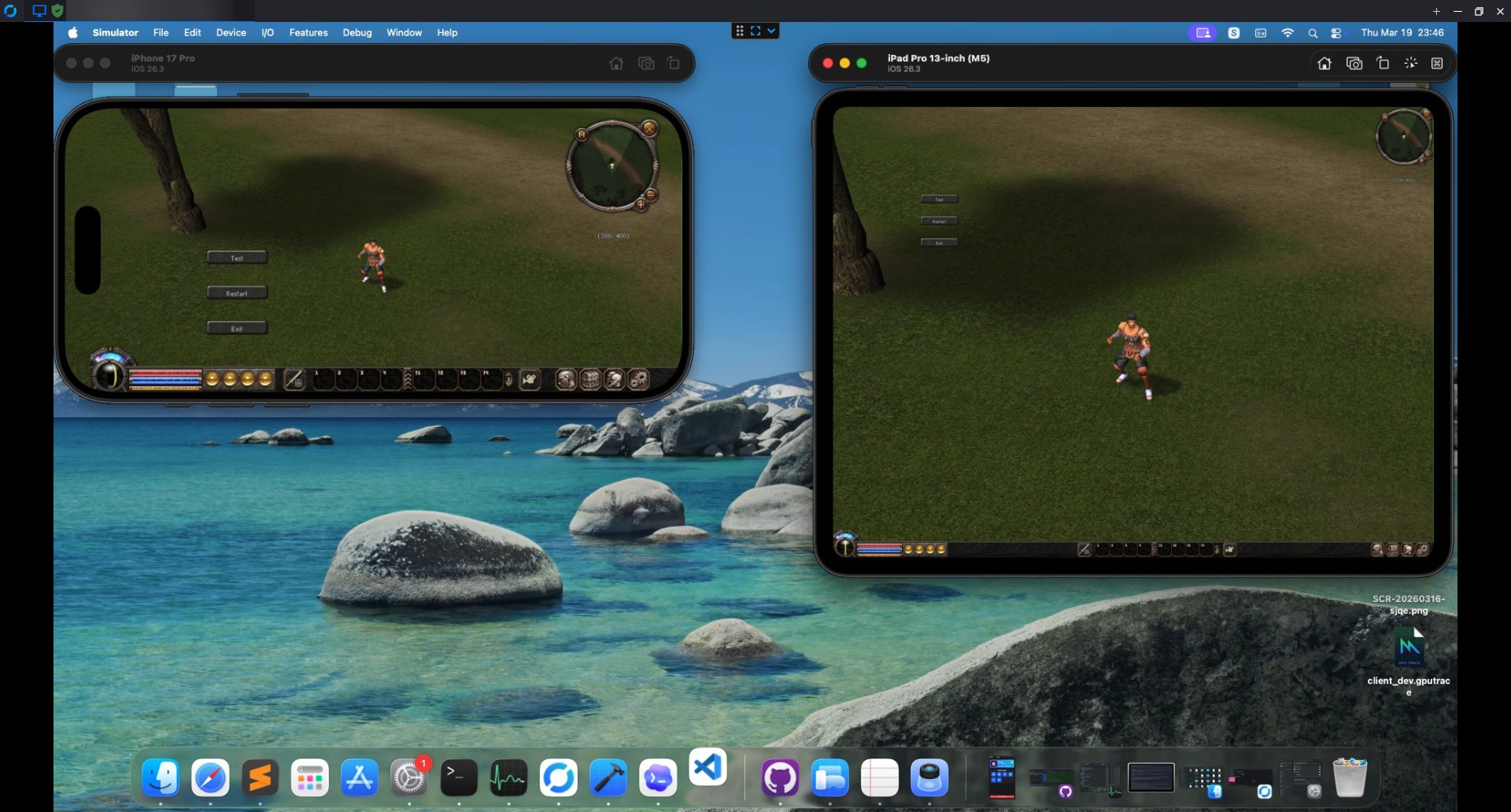Take a screenshot of the iPad Pro simulator
Image resolution: width=1511 pixels, height=812 pixels.
pyautogui.click(x=1354, y=64)
